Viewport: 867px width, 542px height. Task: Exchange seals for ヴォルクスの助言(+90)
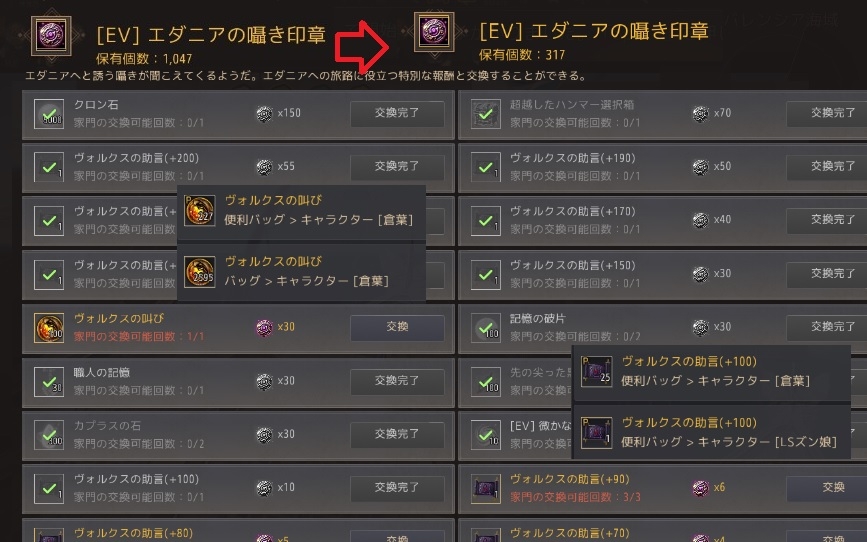[829, 488]
